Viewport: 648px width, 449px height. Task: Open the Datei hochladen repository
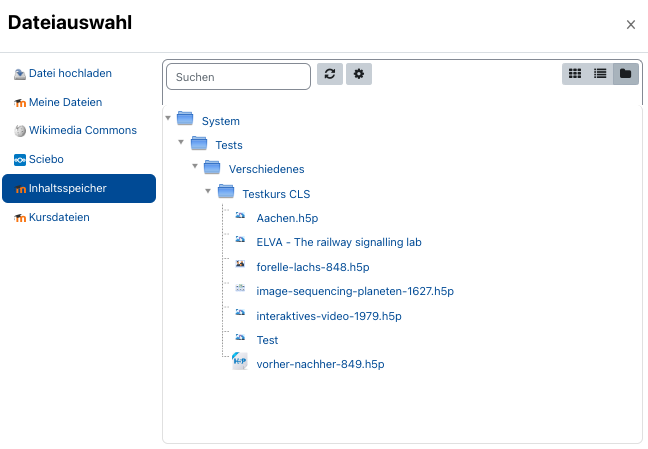[x=70, y=73]
